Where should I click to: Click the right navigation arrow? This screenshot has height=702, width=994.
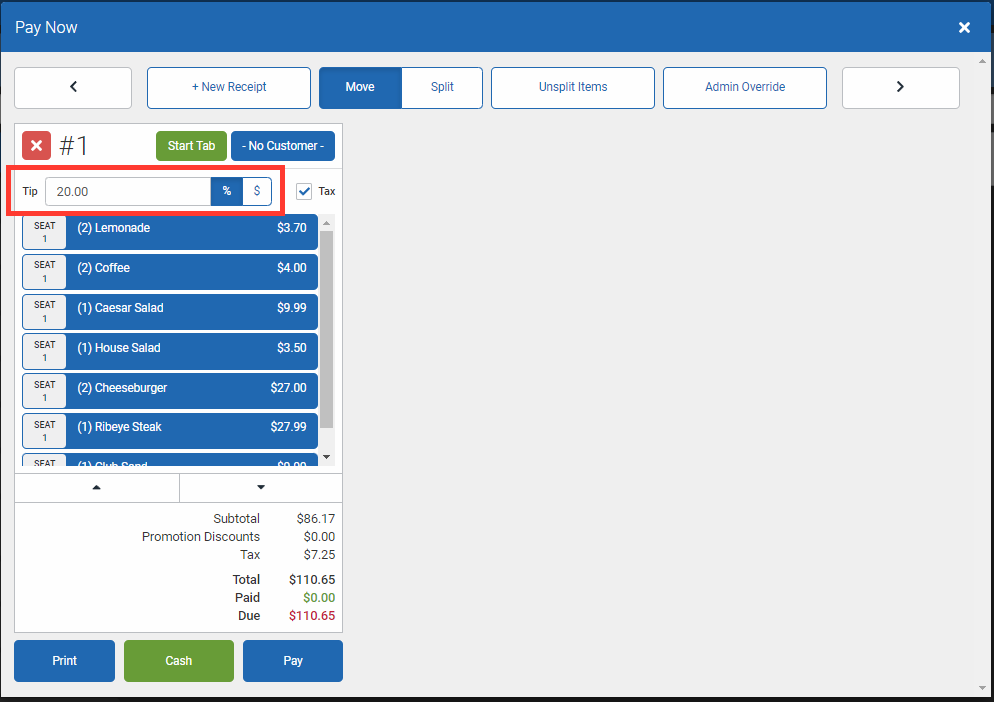pyautogui.click(x=900, y=88)
